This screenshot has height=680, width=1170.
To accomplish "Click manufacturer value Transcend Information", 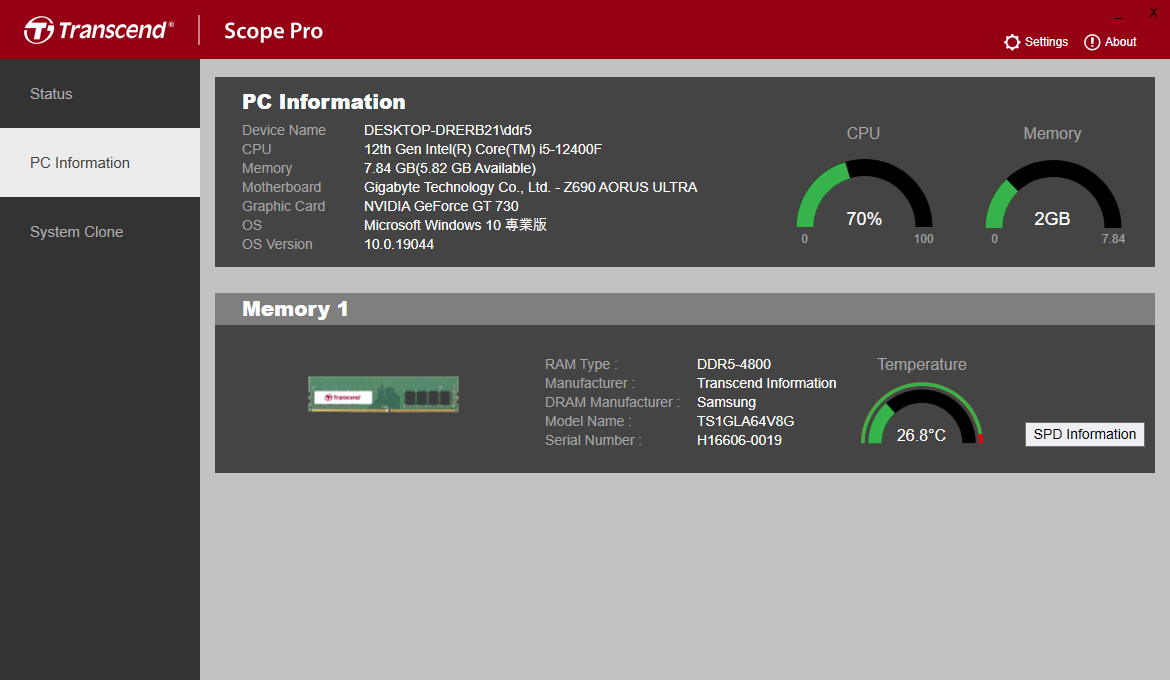I will pyautogui.click(x=766, y=383).
